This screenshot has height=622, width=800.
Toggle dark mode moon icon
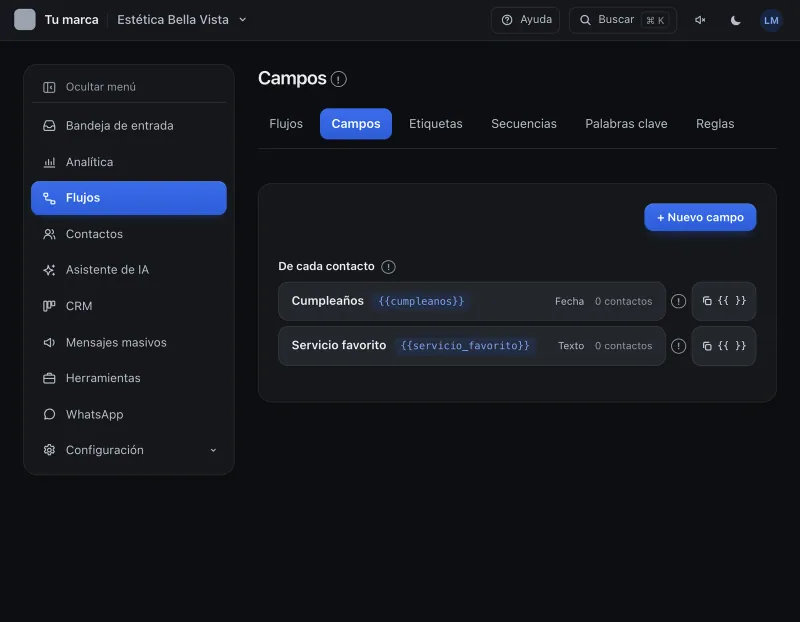coord(735,20)
